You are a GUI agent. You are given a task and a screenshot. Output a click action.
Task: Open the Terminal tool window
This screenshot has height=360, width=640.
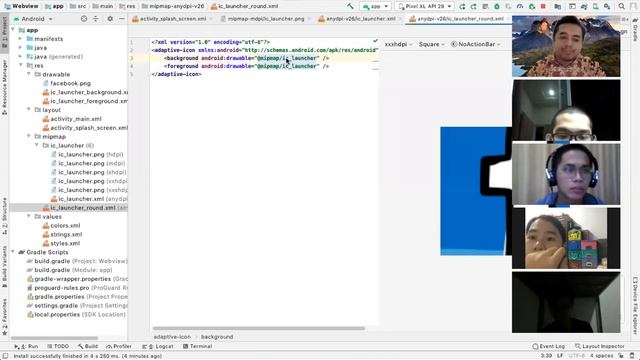pos(197,346)
